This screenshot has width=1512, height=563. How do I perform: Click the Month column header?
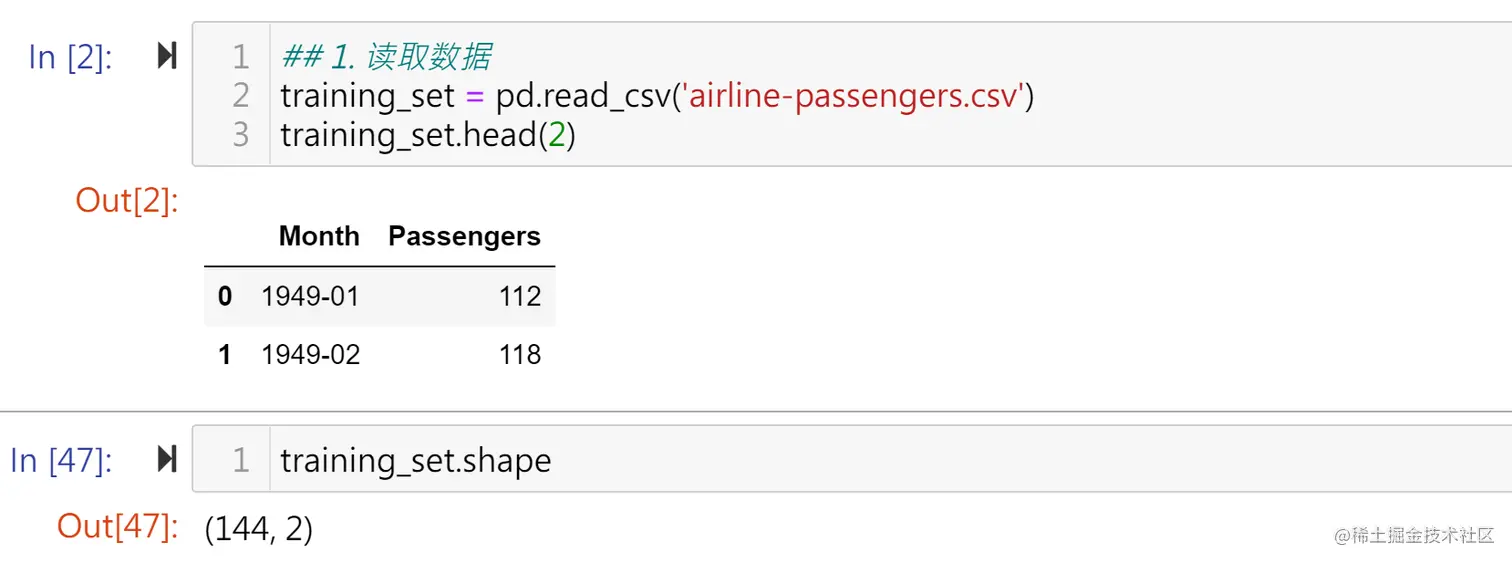click(319, 237)
